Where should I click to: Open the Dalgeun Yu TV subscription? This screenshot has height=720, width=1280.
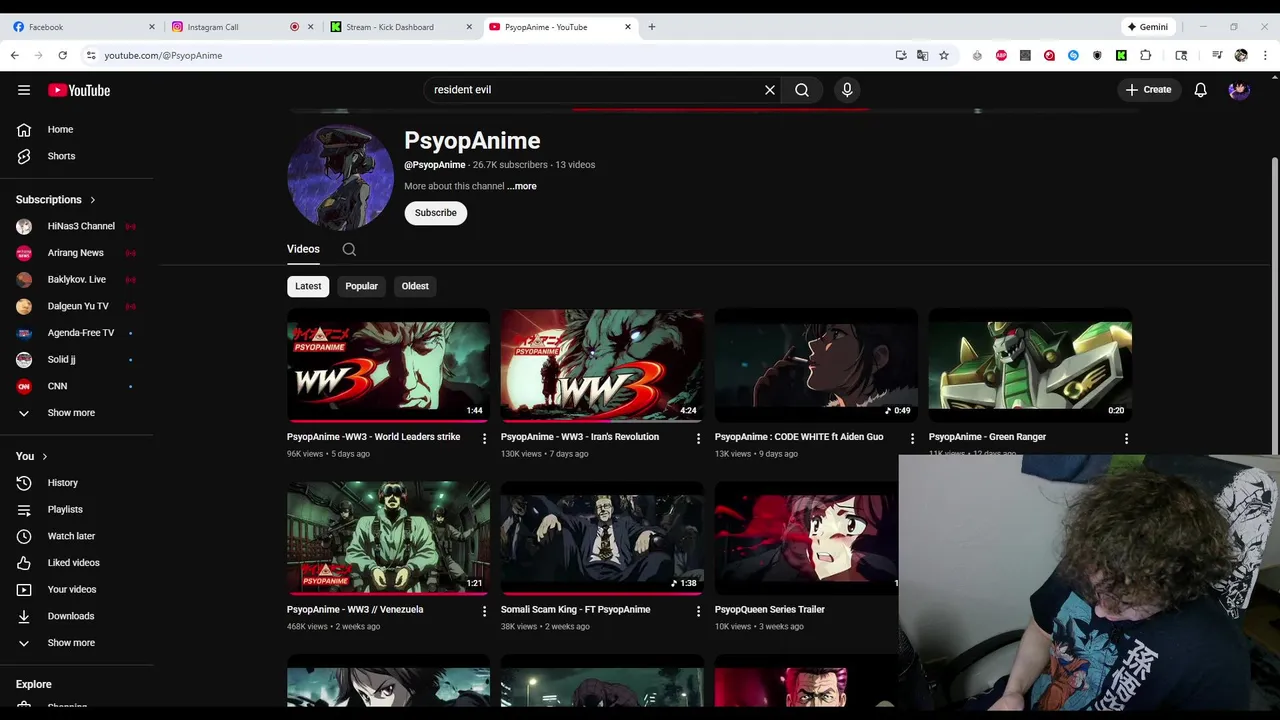point(77,306)
